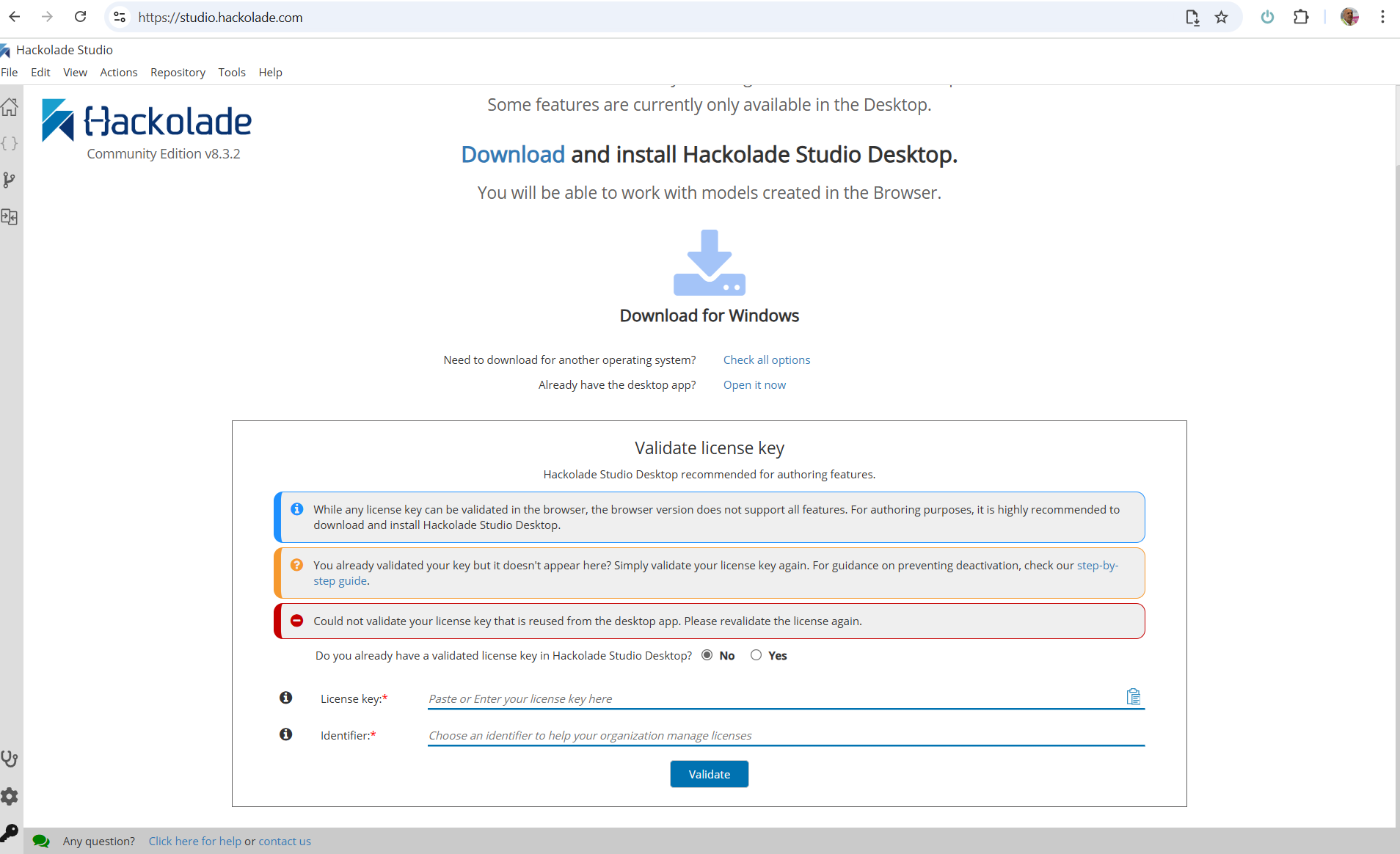1400x854 pixels.
Task: Click the install app icon in address bar
Action: pyautogui.click(x=1192, y=17)
